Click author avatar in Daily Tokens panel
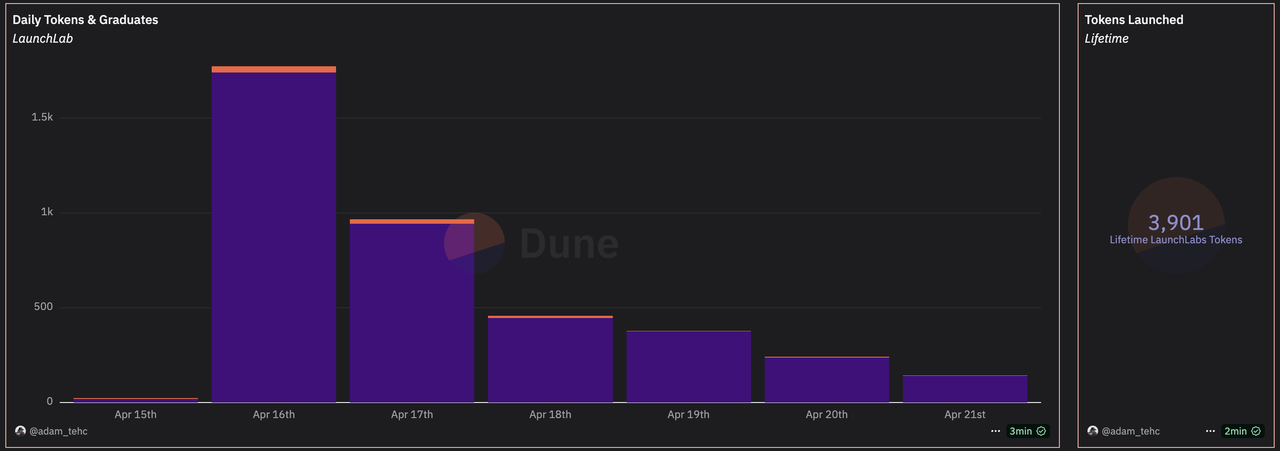 pos(20,431)
